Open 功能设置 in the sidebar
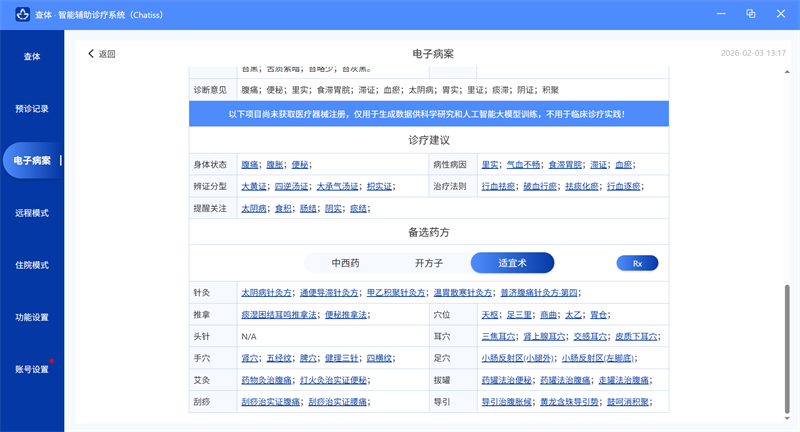This screenshot has height=432, width=800. (x=32, y=317)
